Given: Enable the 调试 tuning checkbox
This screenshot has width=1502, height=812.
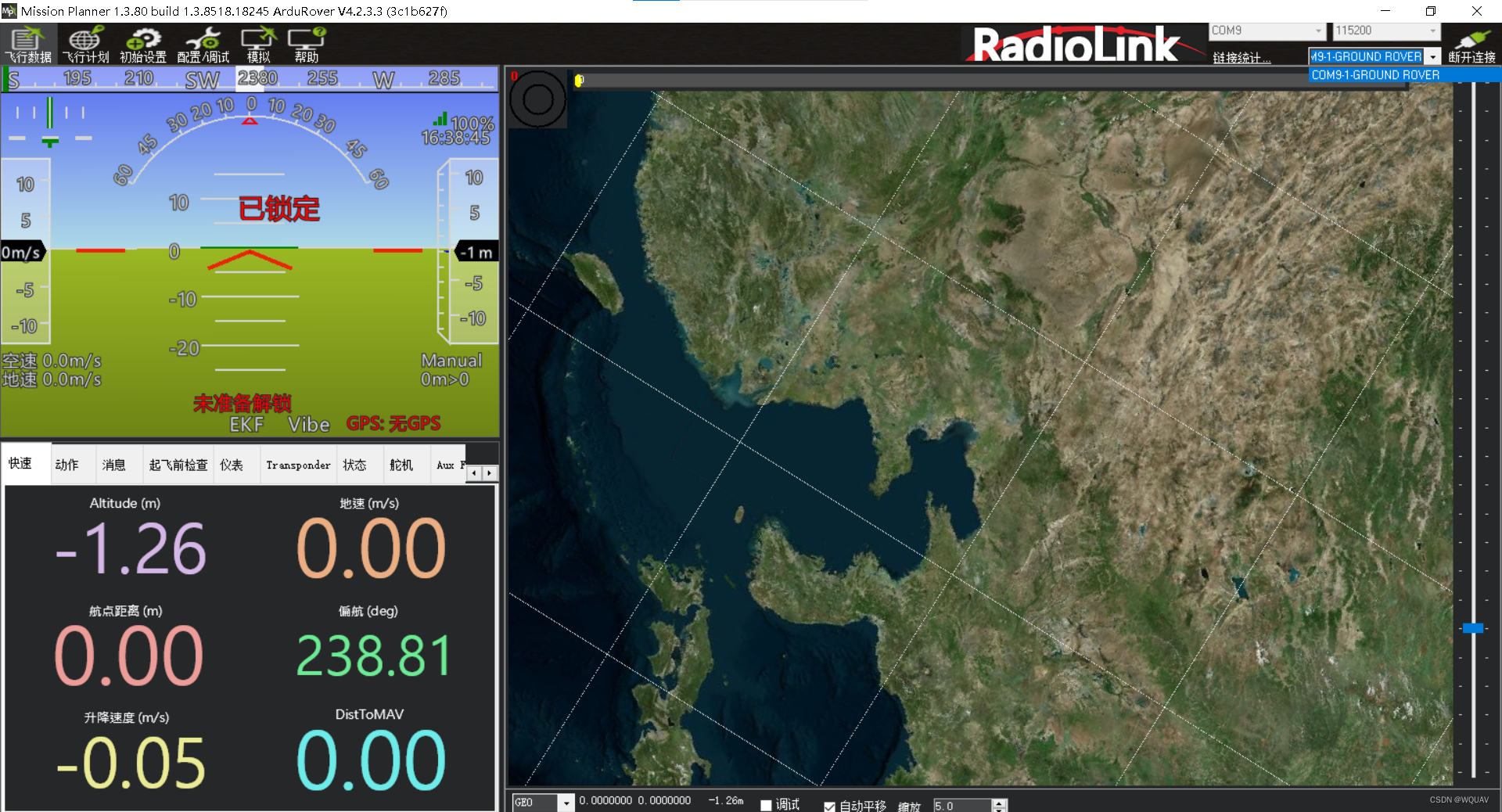Looking at the screenshot, I should point(767,805).
